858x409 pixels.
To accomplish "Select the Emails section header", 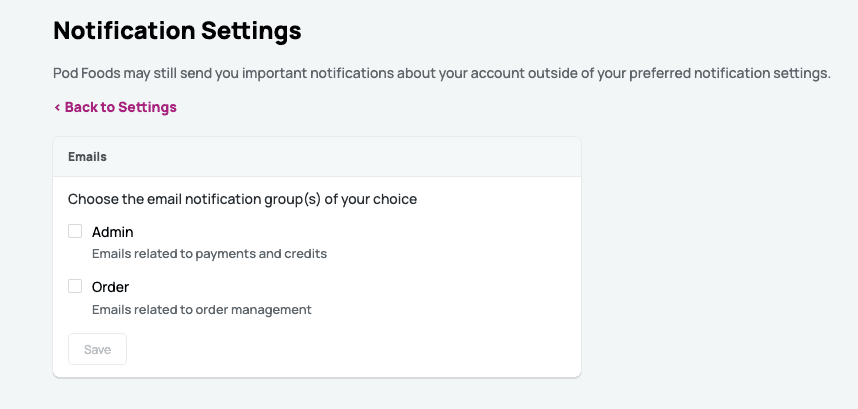I will coord(87,157).
